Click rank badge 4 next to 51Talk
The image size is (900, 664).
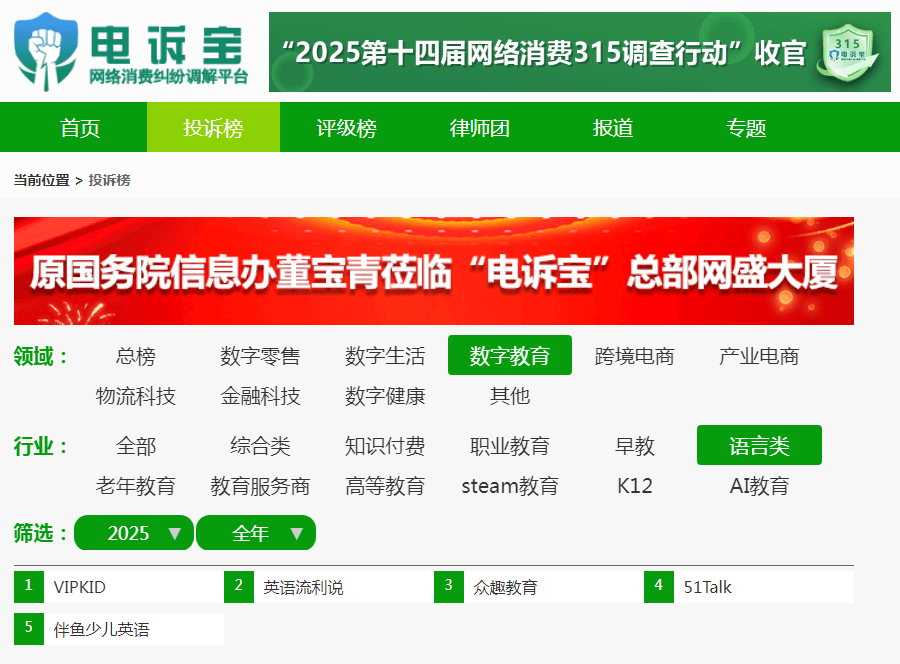pos(658,587)
